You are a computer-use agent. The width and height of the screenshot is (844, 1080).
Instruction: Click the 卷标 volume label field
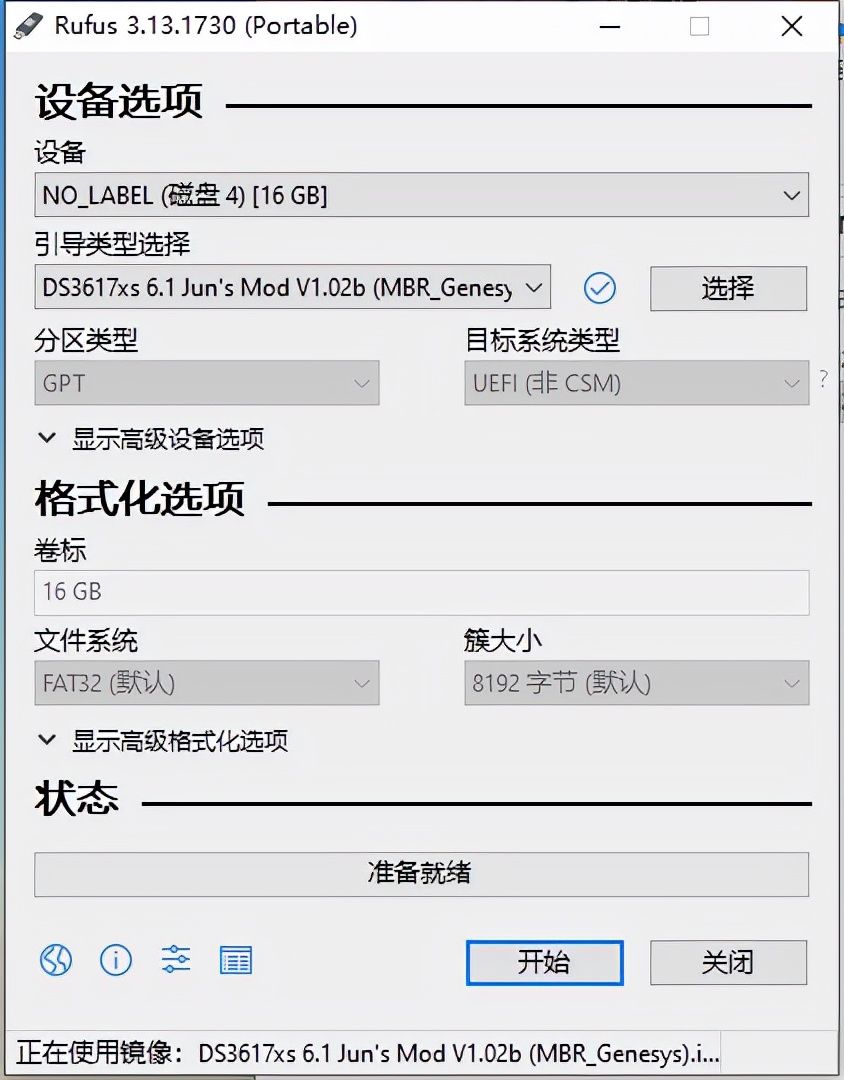coord(421,592)
